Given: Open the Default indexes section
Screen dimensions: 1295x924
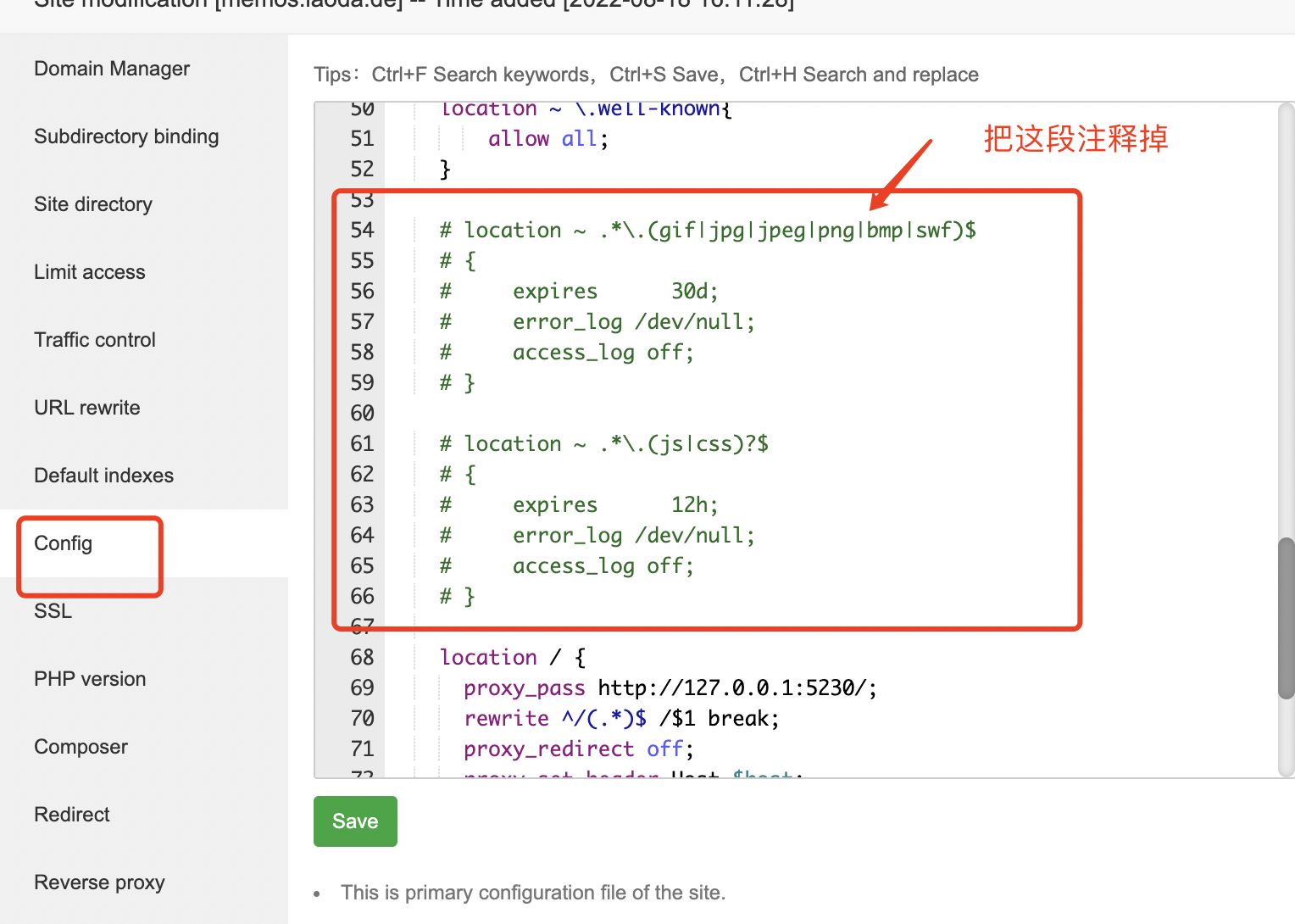Looking at the screenshot, I should coord(103,475).
